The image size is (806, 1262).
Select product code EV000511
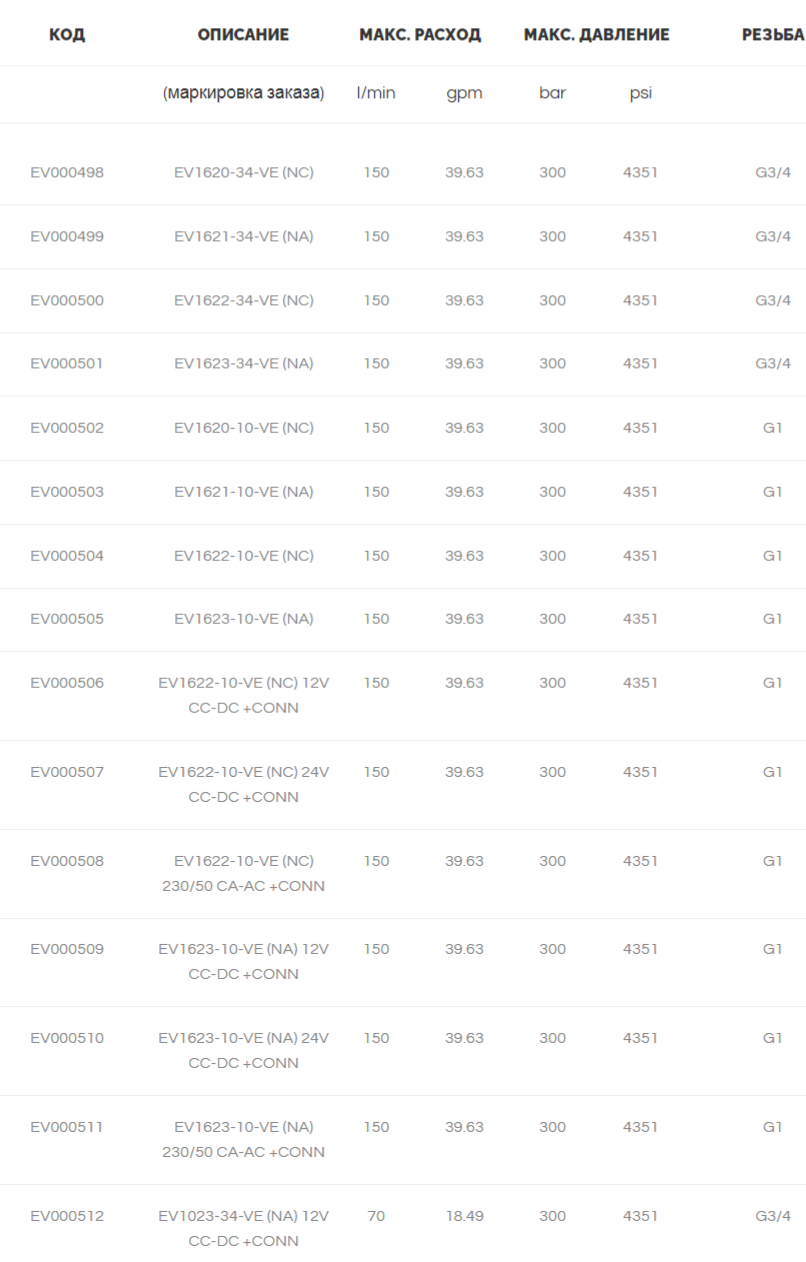(67, 1127)
